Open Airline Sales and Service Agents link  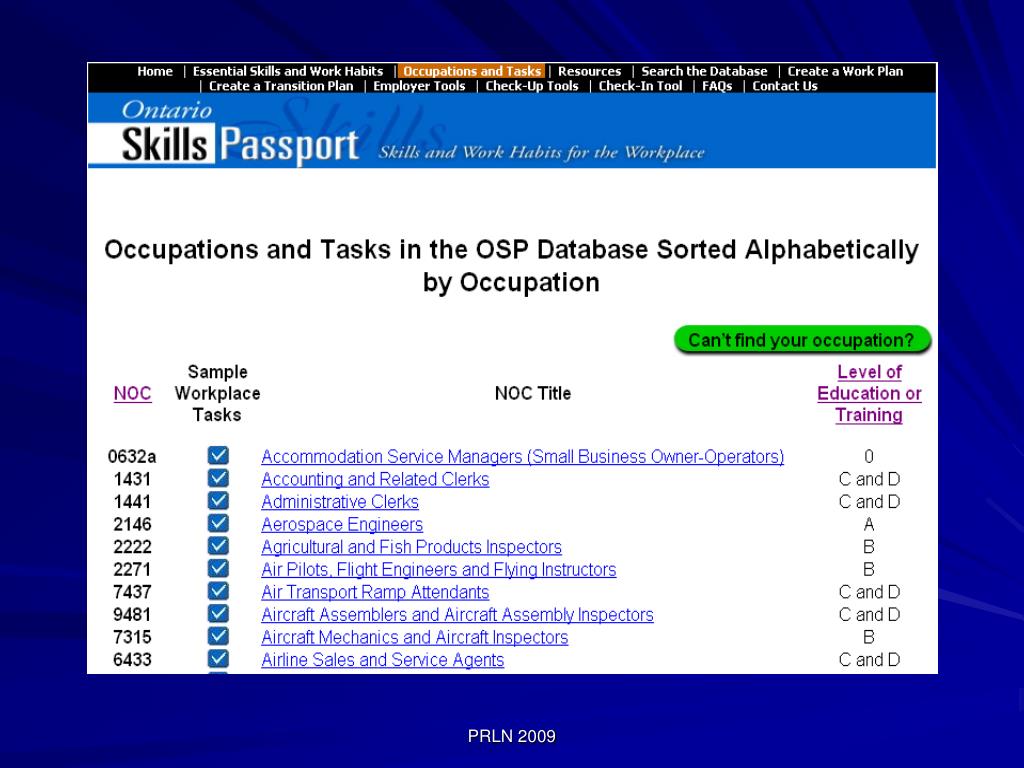coord(382,660)
